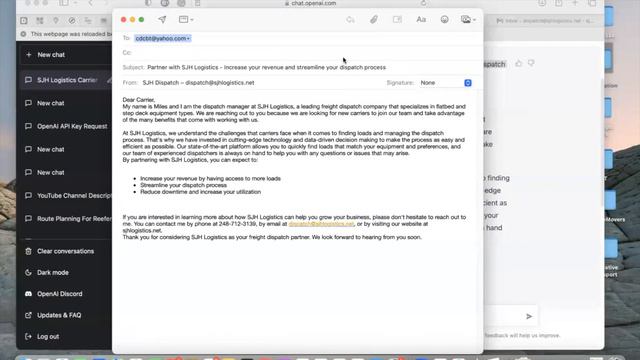Screen dimensions: 640x360
Task: Click Clear conversations in ChatGPT sidebar
Action: (60, 251)
